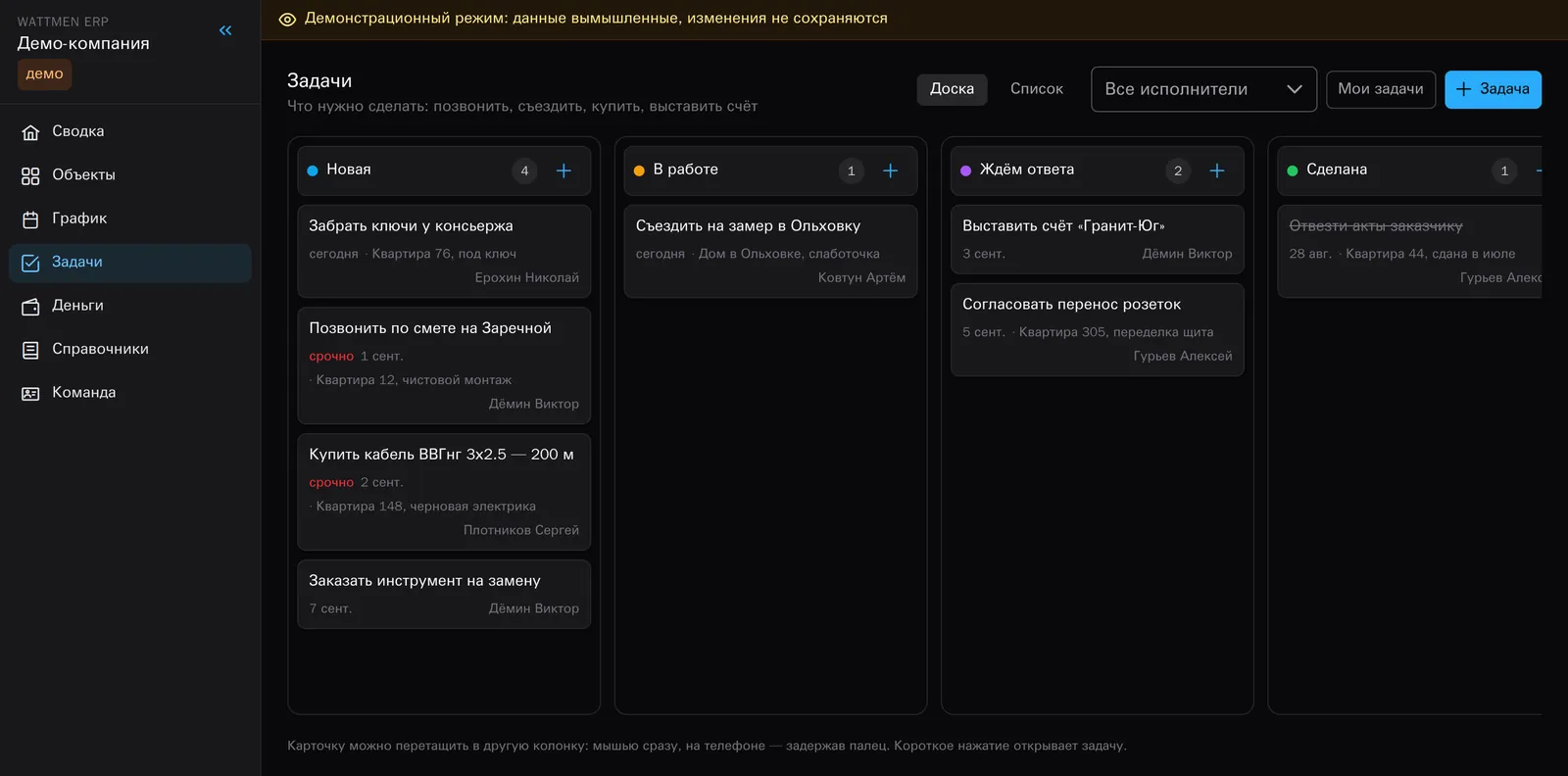Click the Справочники list icon
This screenshot has height=776, width=1568.
tap(30, 350)
